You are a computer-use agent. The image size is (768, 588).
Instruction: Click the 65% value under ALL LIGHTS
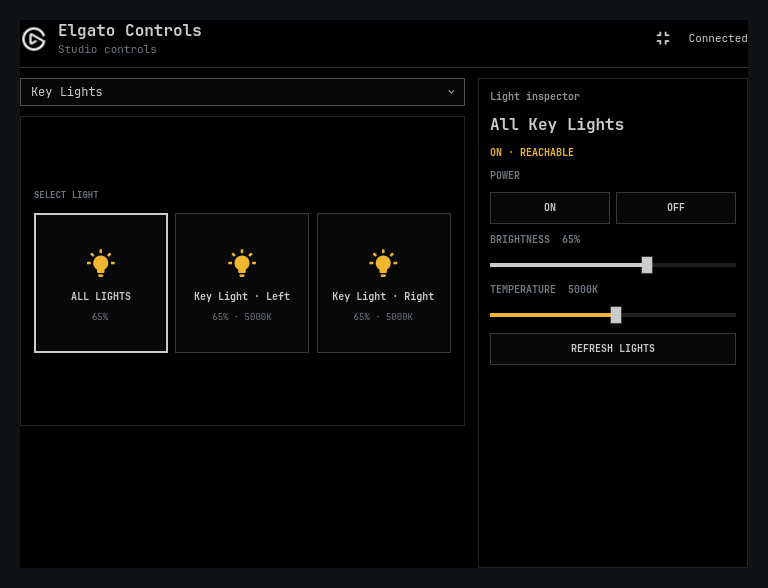(100, 317)
